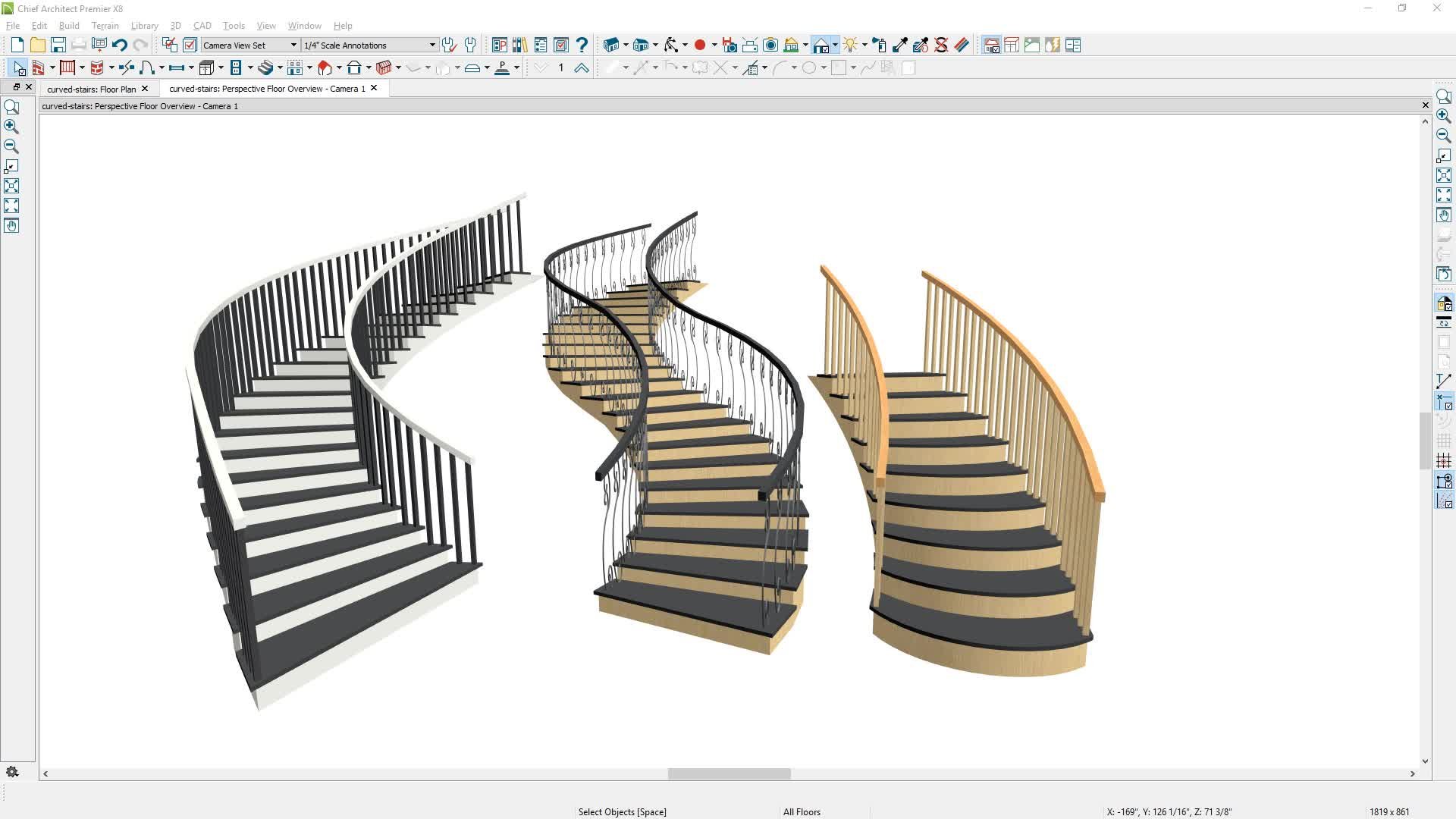Activate the Pan hand tool on left
Viewport: 1456px width, 819px height.
click(11, 226)
